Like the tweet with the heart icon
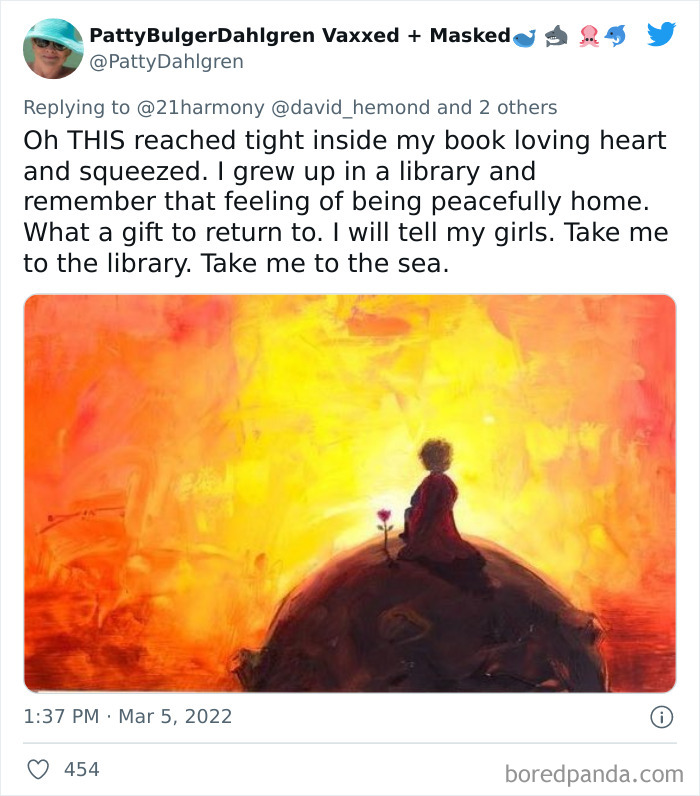Viewport: 700px width, 796px height. point(38,769)
